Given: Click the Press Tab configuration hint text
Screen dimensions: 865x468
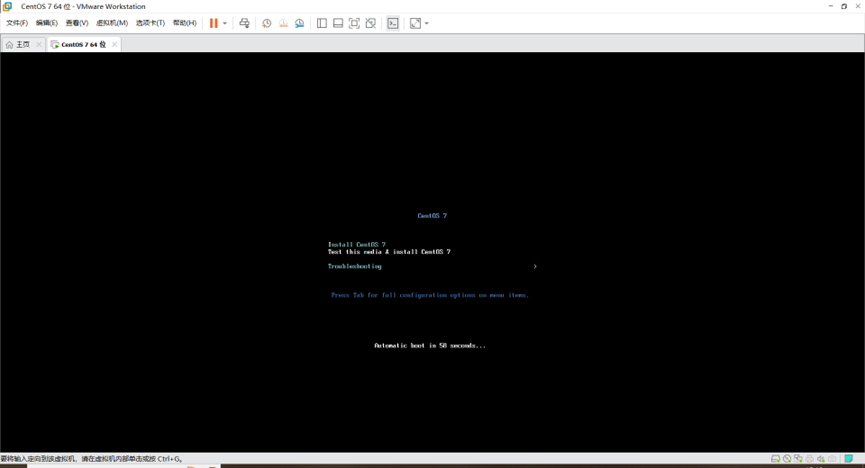Looking at the screenshot, I should 430,295.
